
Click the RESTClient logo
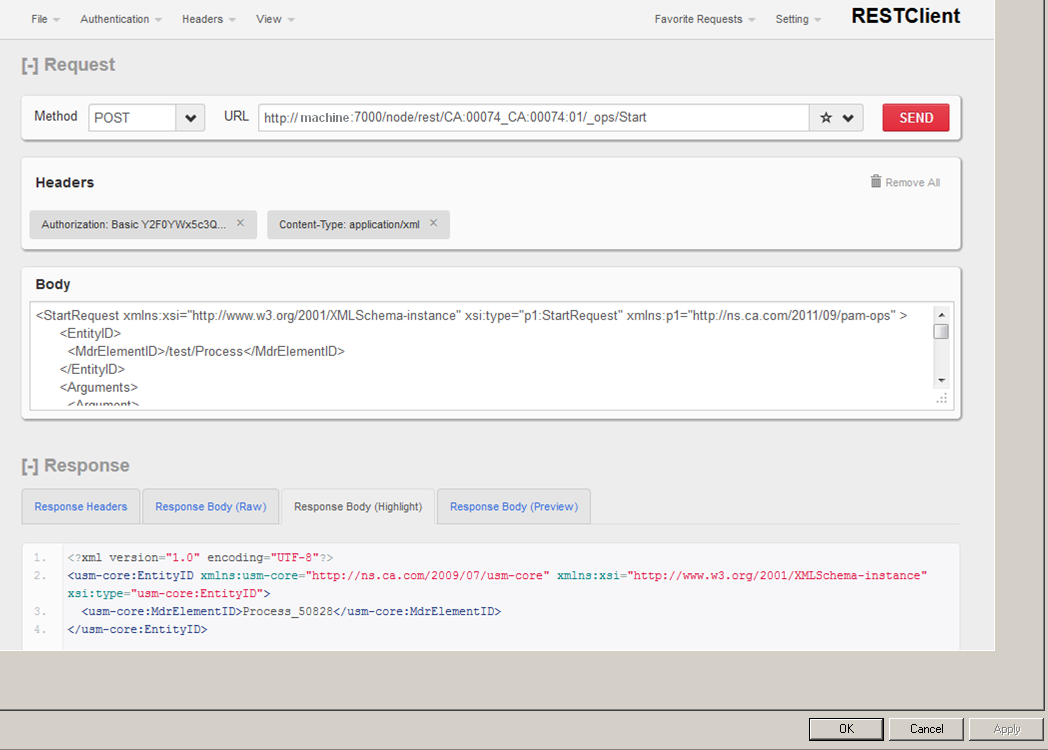pos(904,16)
